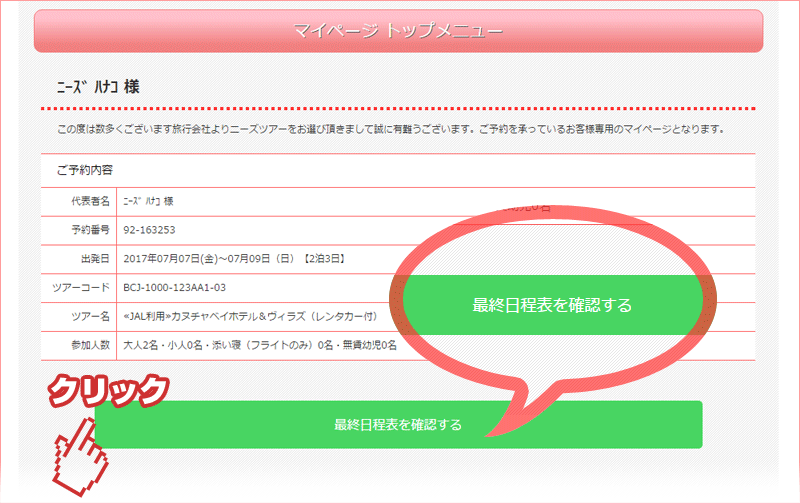Click the welcome paragraph starting with この度は
This screenshot has height=503, width=800.
click(x=391, y=129)
